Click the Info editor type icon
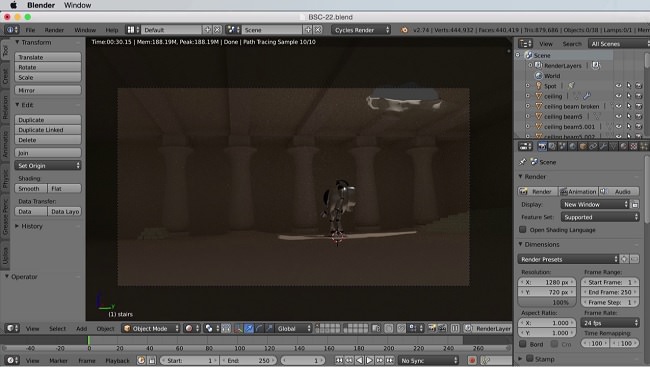Screen dimensions: 650x367 (x=12, y=30)
